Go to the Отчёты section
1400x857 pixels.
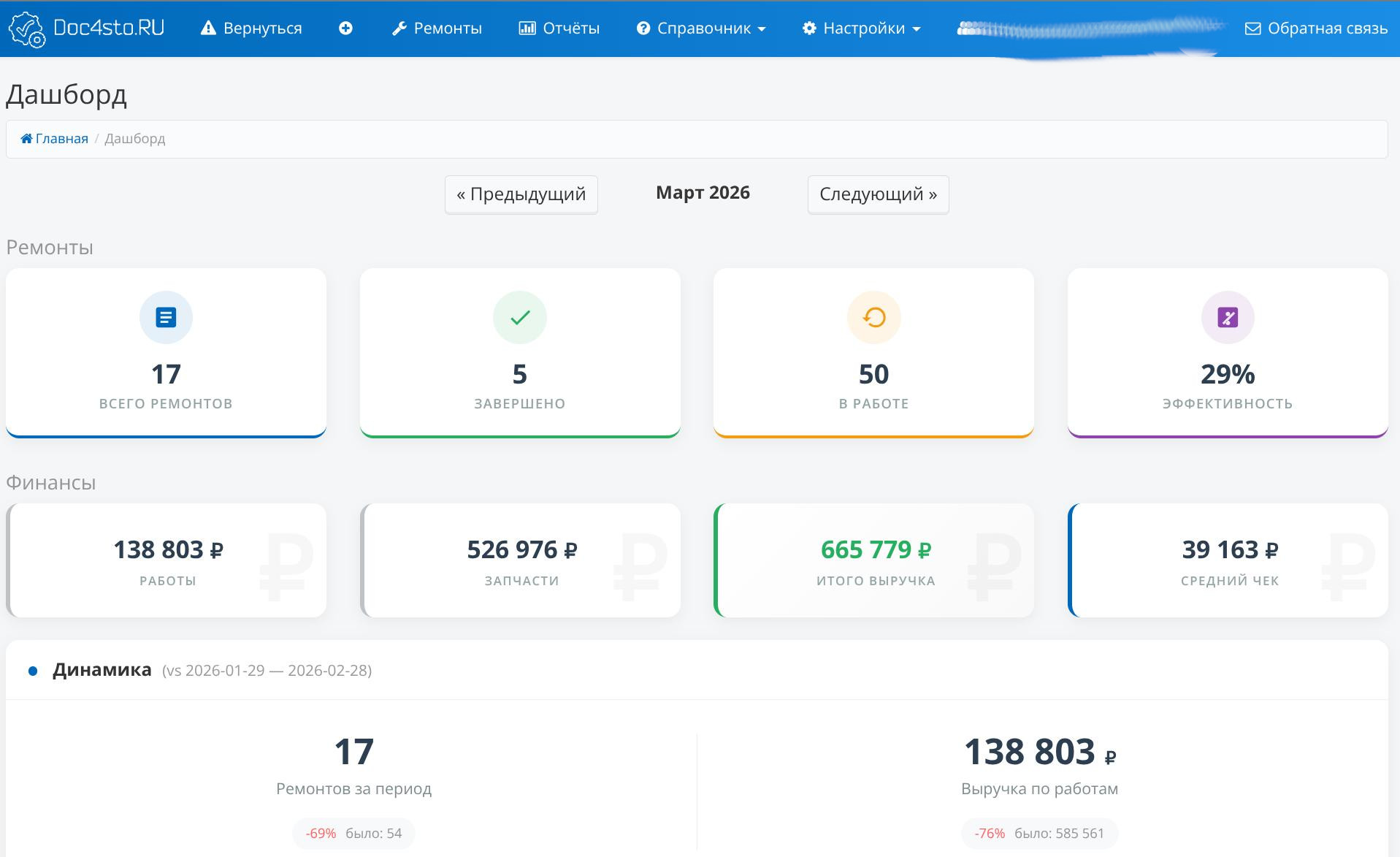coord(559,28)
